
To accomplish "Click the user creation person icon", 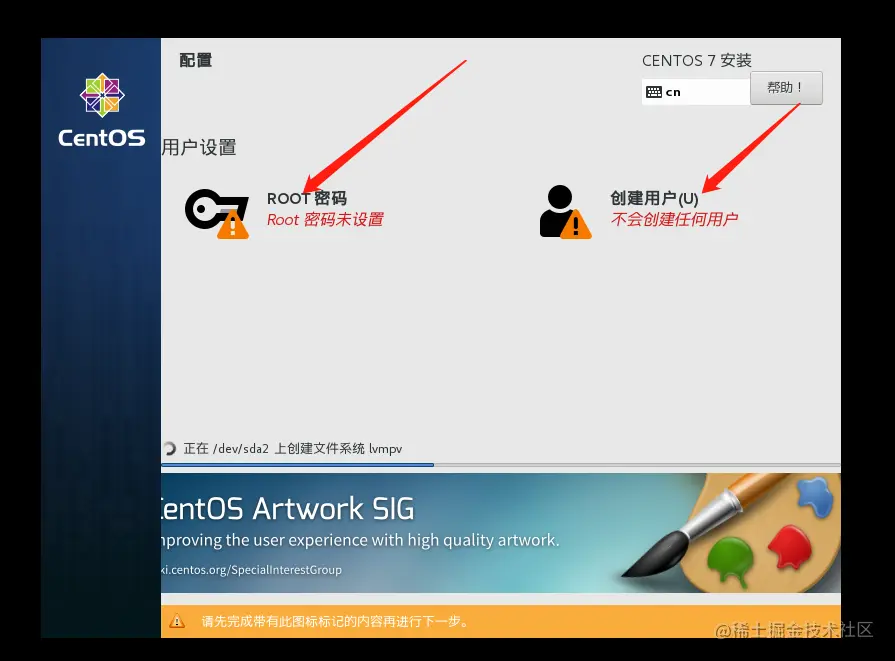I will [x=560, y=205].
